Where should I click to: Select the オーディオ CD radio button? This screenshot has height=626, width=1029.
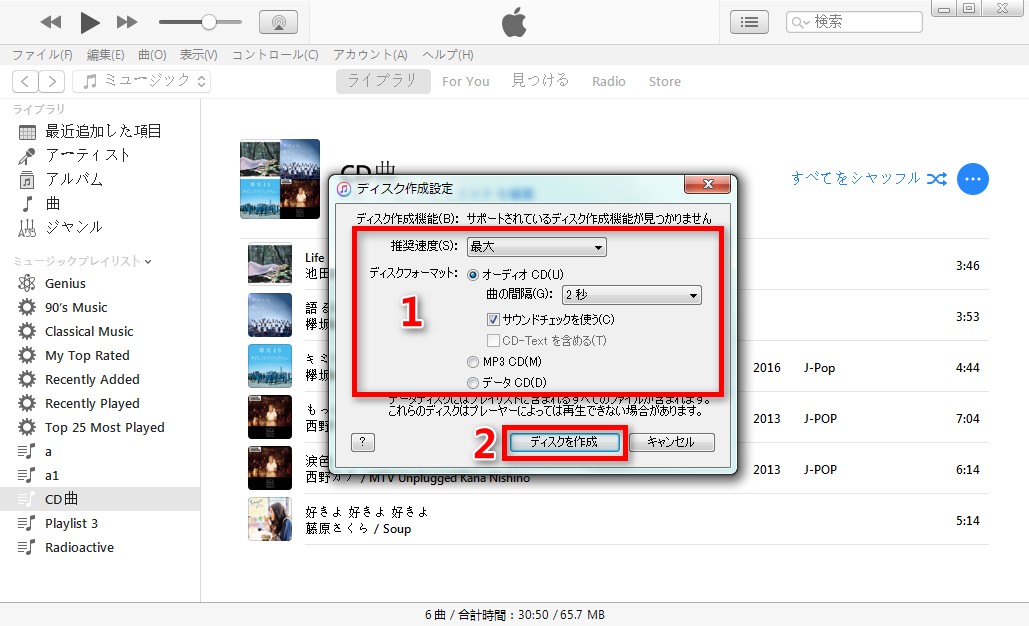473,274
